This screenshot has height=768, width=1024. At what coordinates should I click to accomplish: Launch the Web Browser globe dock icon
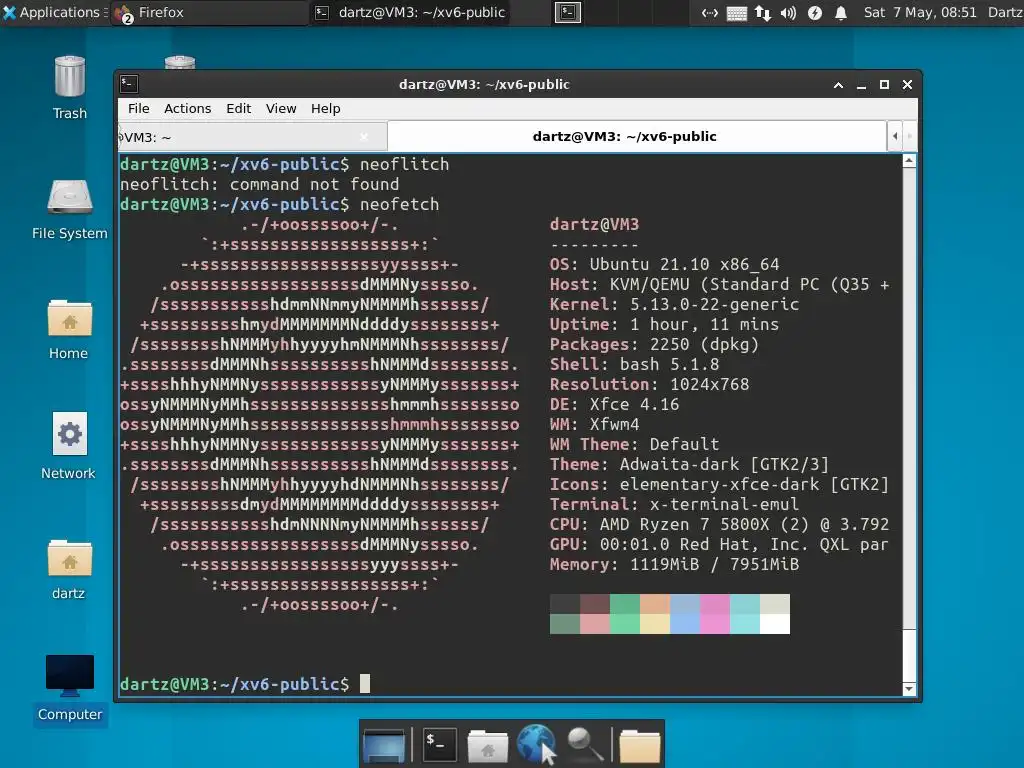(536, 744)
